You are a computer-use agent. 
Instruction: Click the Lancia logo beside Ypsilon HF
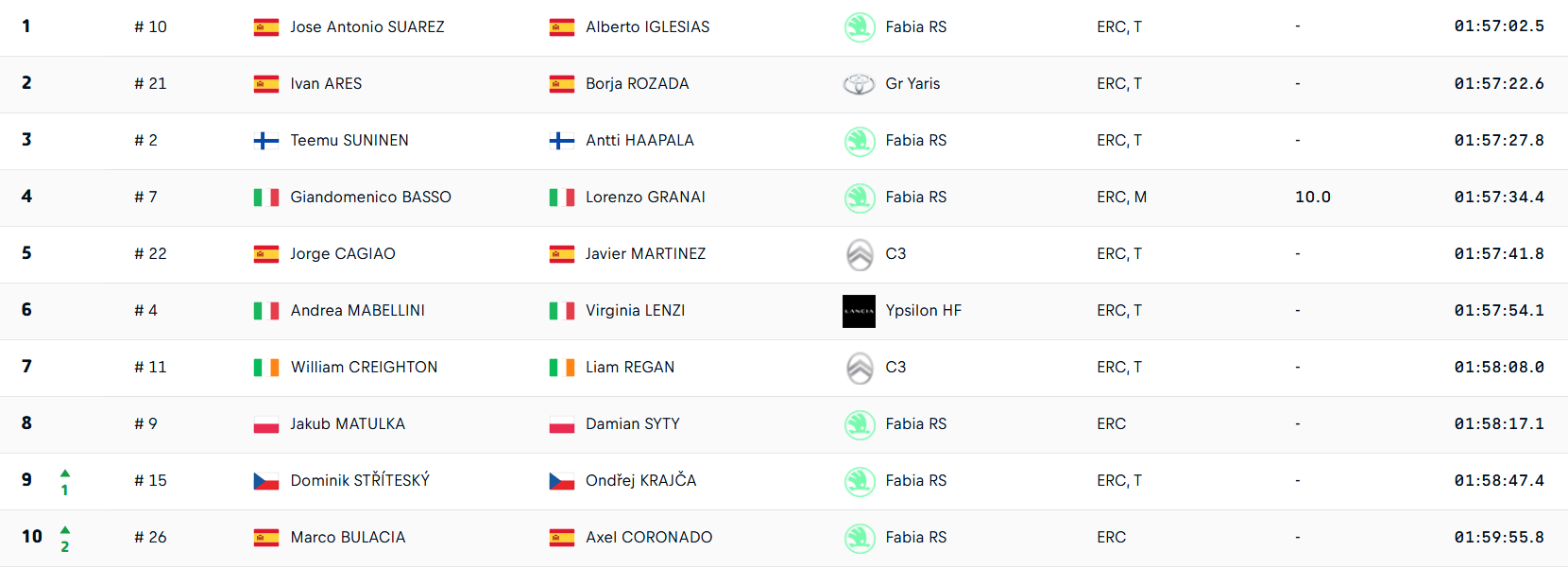(x=859, y=311)
